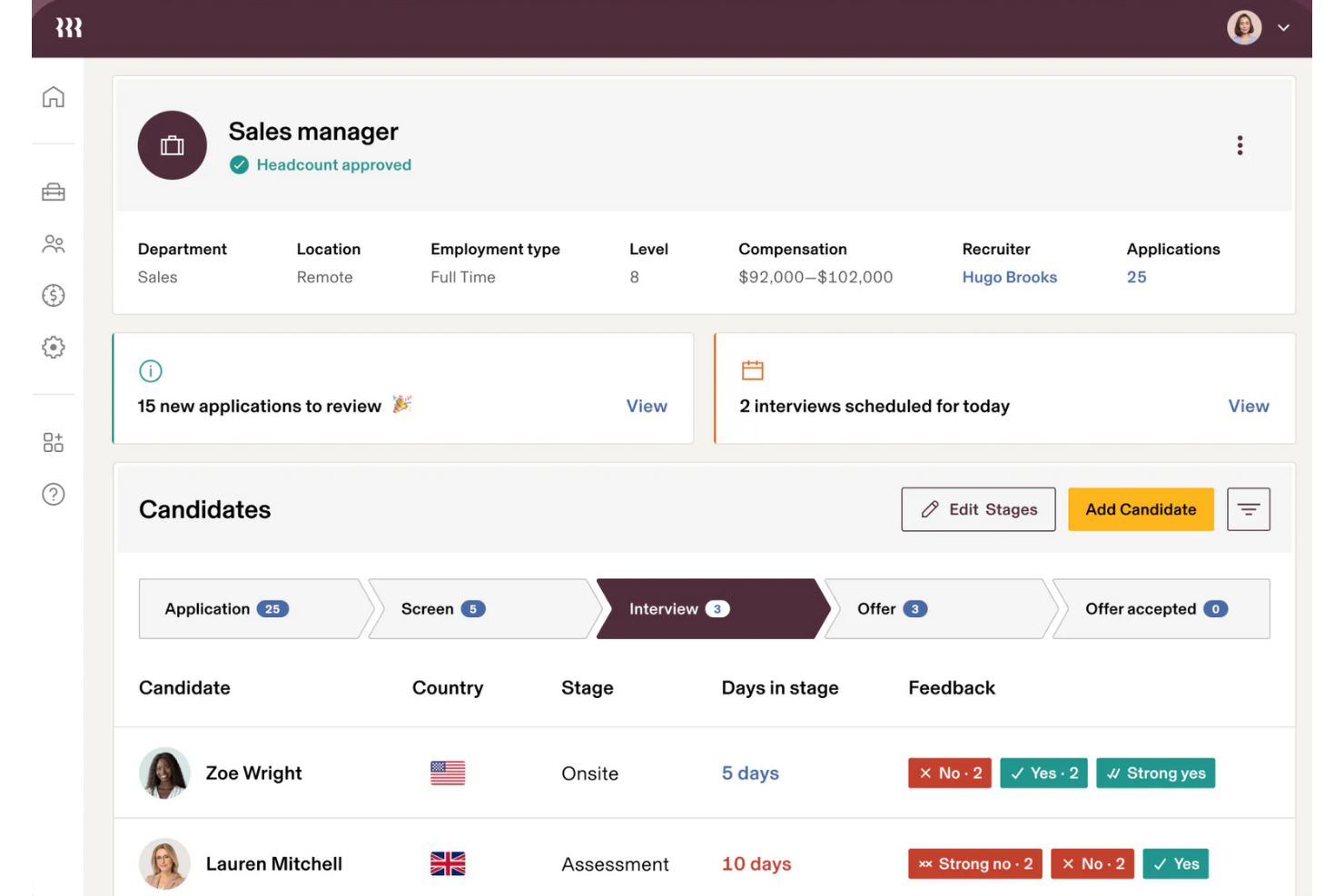1344x896 pixels.
Task: View the 15 new applications to review
Action: coord(646,406)
